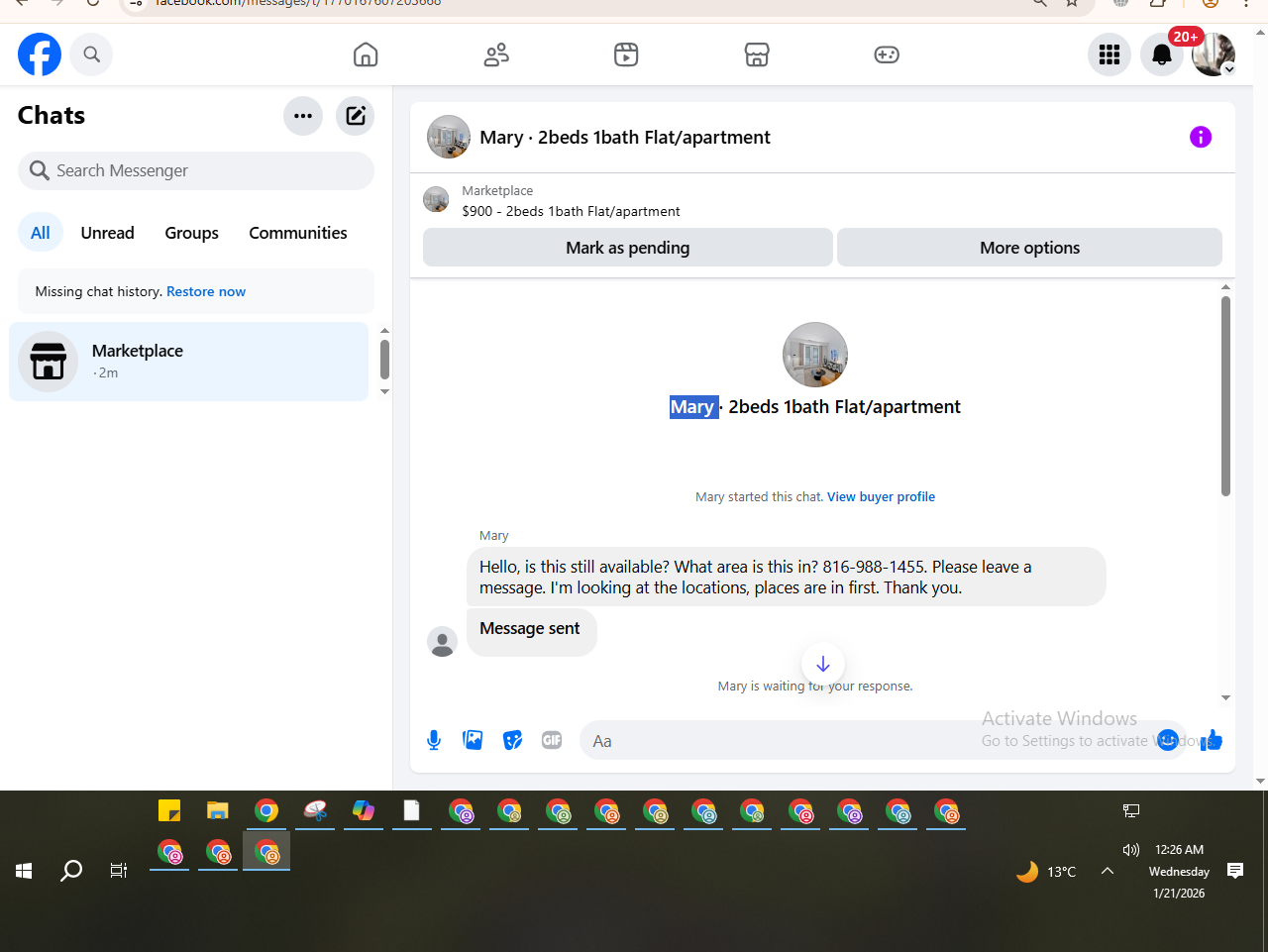Screen dimensions: 1268x952
Task: Open the emoji picker smiley icon
Action: [x=1168, y=740]
